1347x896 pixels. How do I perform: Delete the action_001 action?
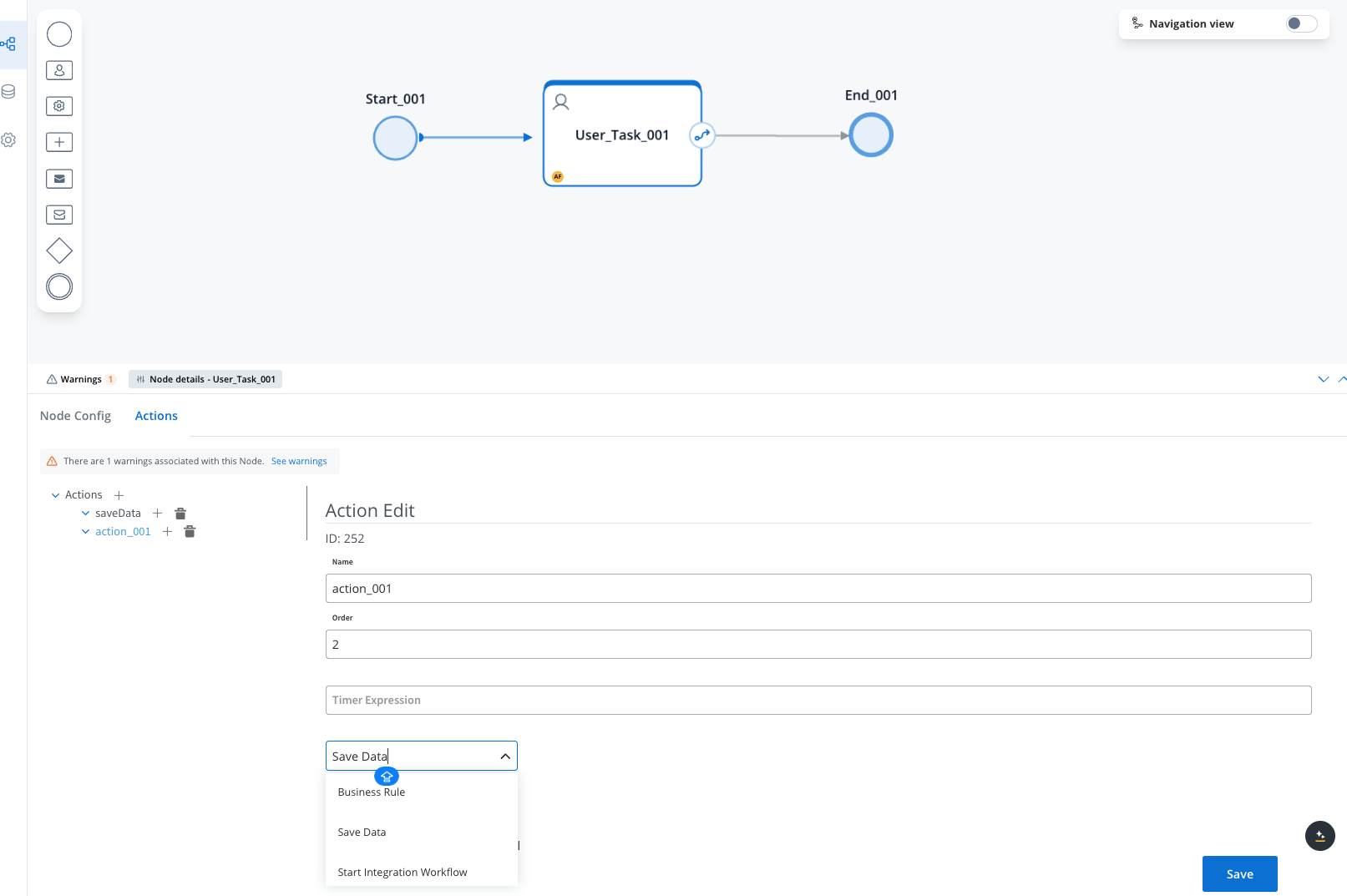(x=190, y=532)
